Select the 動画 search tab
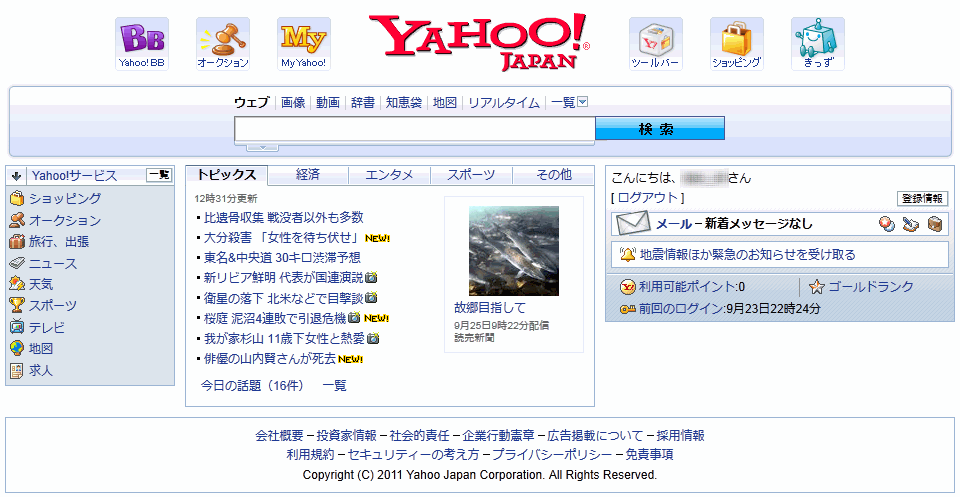 [x=328, y=103]
